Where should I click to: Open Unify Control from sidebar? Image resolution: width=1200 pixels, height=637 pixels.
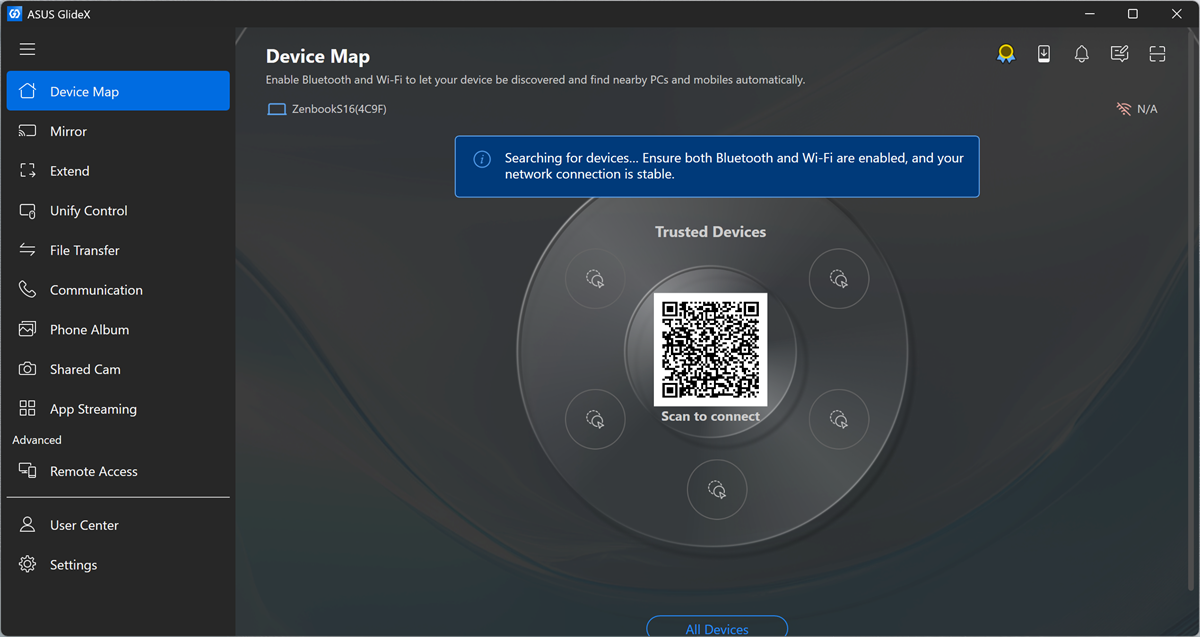tap(118, 211)
